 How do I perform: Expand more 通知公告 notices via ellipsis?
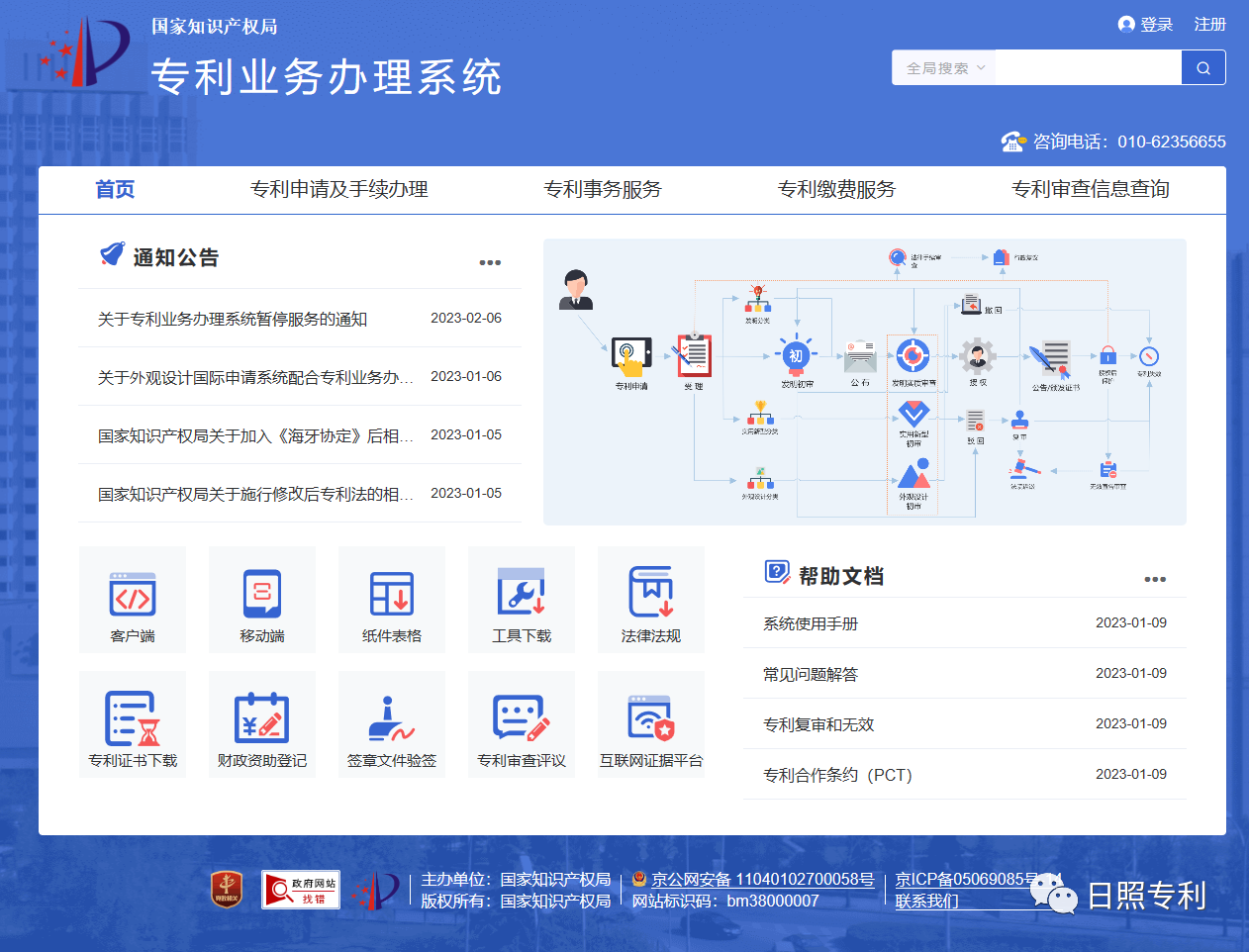[x=490, y=262]
